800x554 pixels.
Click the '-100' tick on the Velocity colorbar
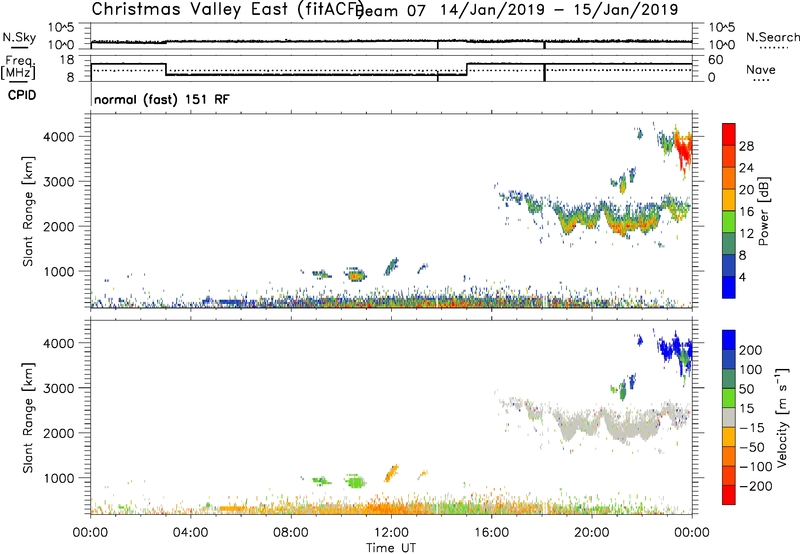(x=755, y=466)
